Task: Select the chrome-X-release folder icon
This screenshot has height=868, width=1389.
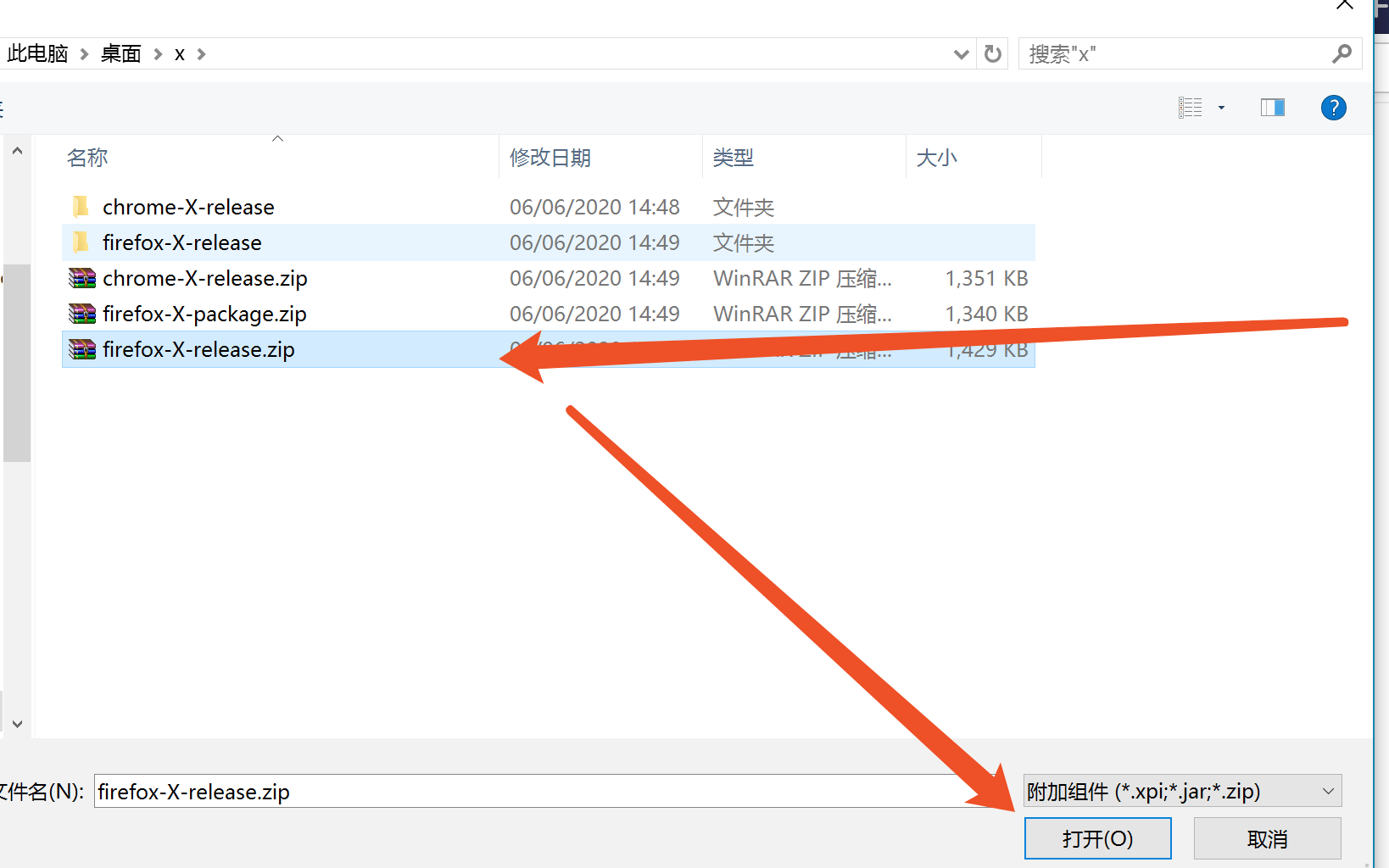Action: (x=81, y=207)
